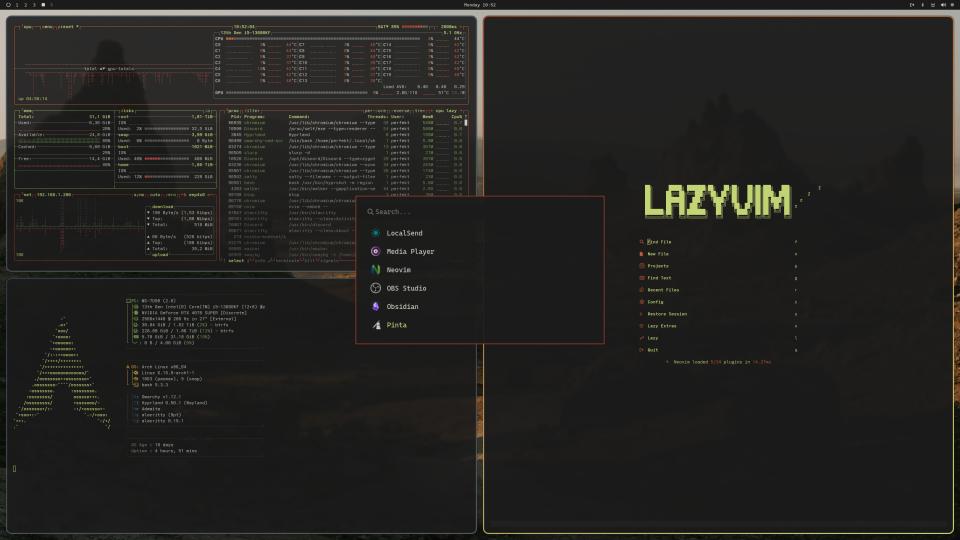Click the Arch Linux x86_64 OS line

click(x=163, y=367)
